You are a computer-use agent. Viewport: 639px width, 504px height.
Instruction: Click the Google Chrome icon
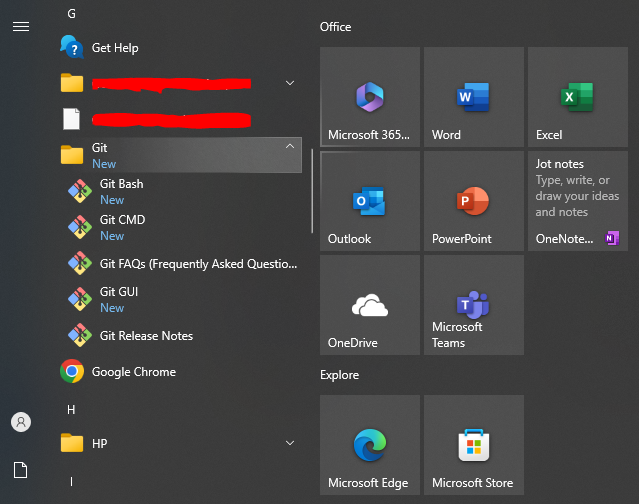tap(72, 371)
